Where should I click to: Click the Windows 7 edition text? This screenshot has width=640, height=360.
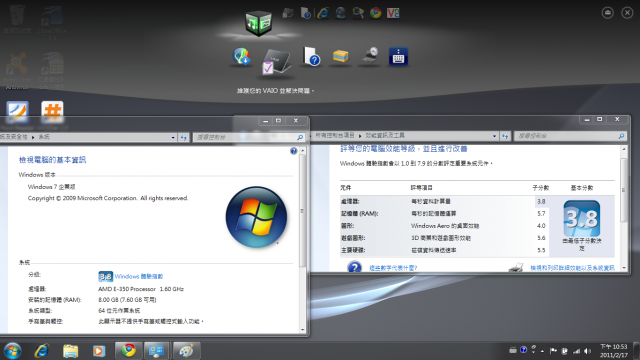coord(51,187)
